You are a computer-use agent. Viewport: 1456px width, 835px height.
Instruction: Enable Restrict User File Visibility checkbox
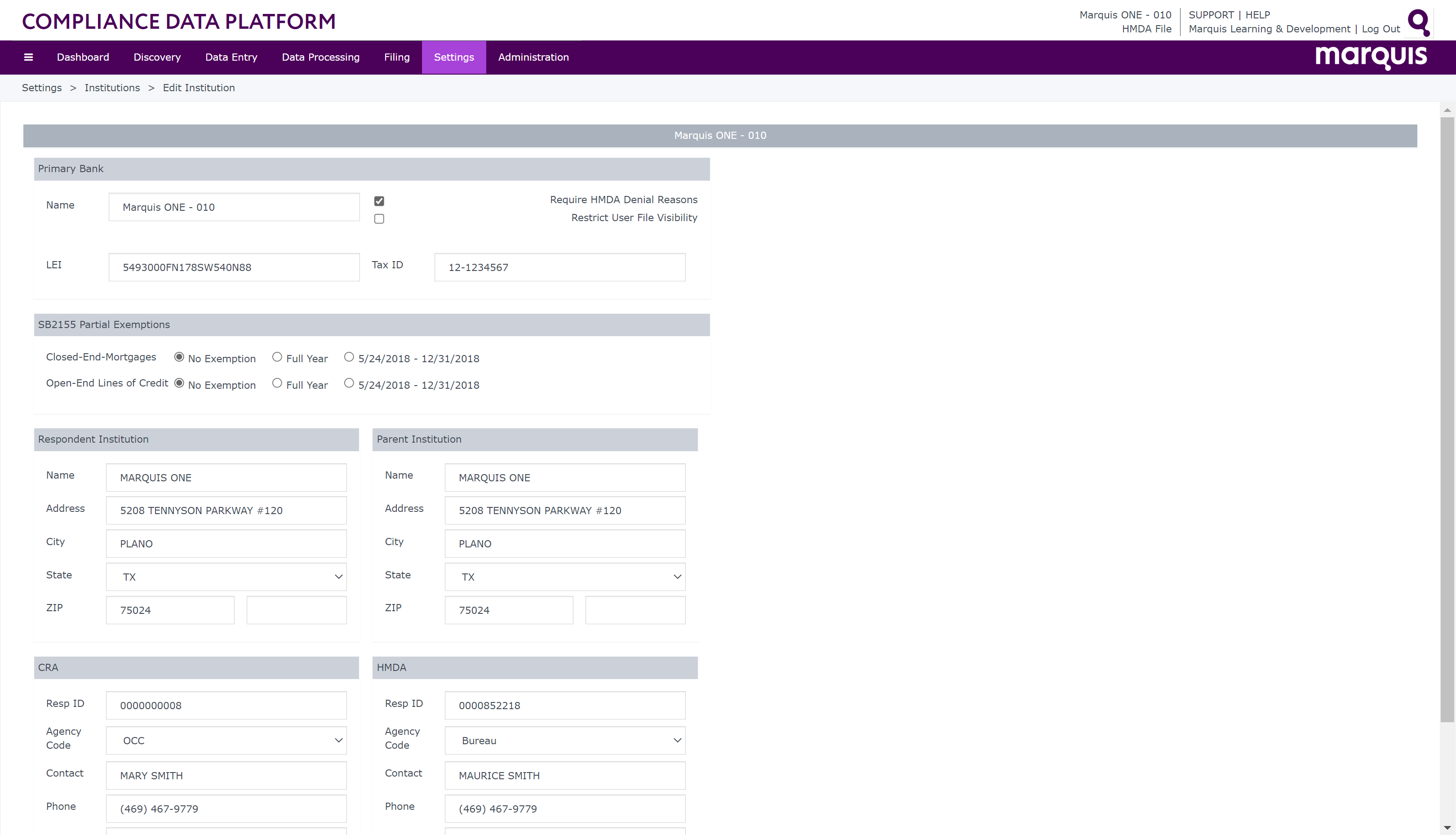[379, 218]
